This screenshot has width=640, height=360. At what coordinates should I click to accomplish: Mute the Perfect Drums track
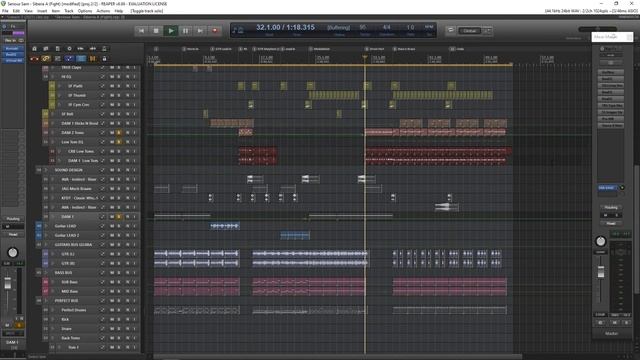(112, 310)
